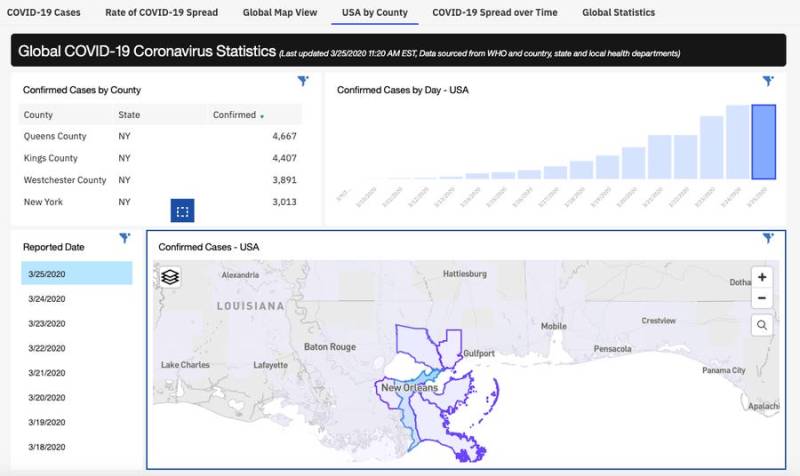Click filter icon above Reported Date list
The height and width of the screenshot is (476, 800).
tap(124, 238)
